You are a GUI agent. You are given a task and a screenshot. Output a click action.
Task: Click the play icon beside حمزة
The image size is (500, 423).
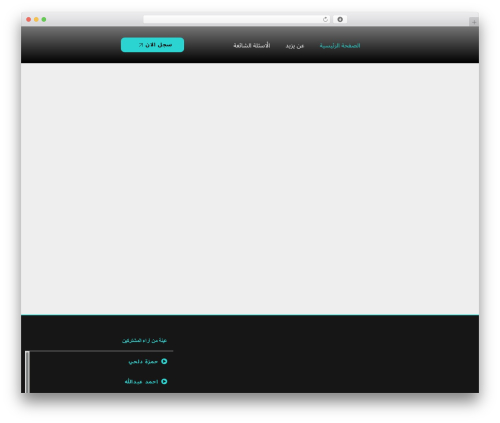[x=164, y=361]
